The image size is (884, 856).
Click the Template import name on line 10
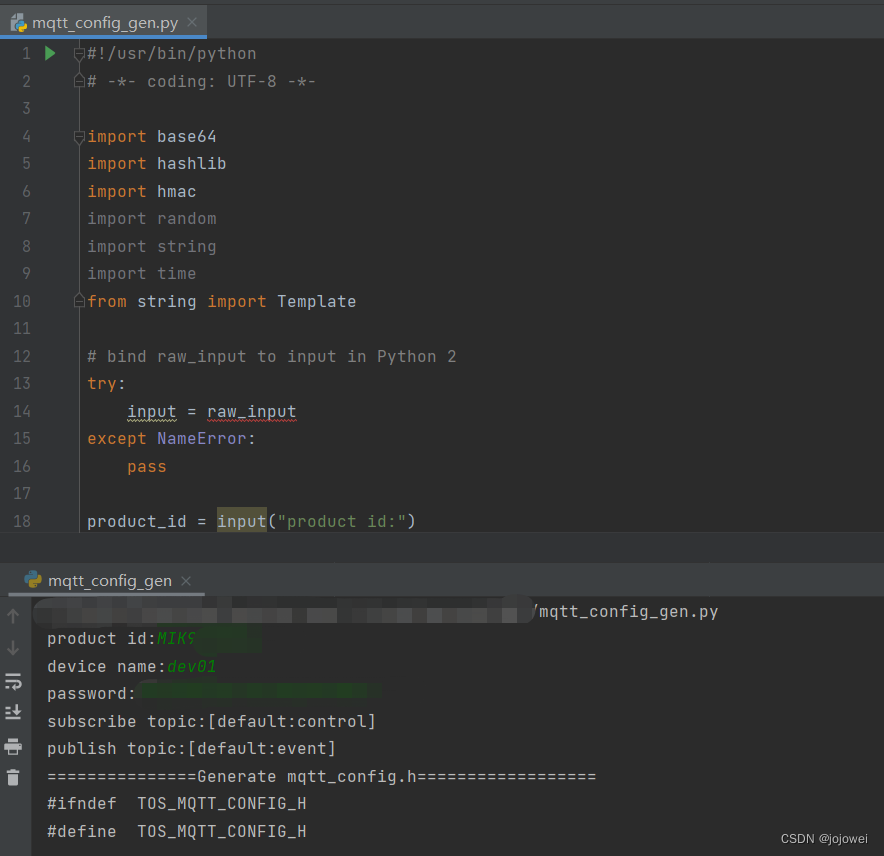pos(316,302)
